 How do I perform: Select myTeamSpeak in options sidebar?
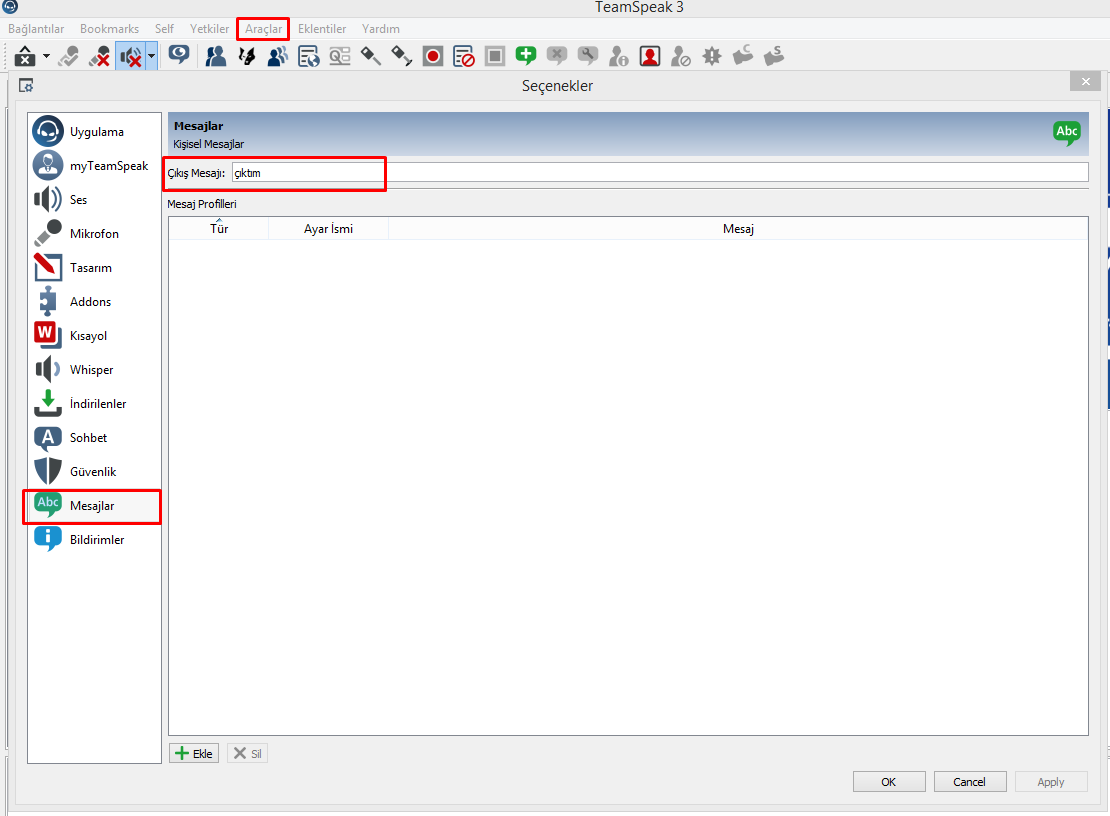coord(95,166)
